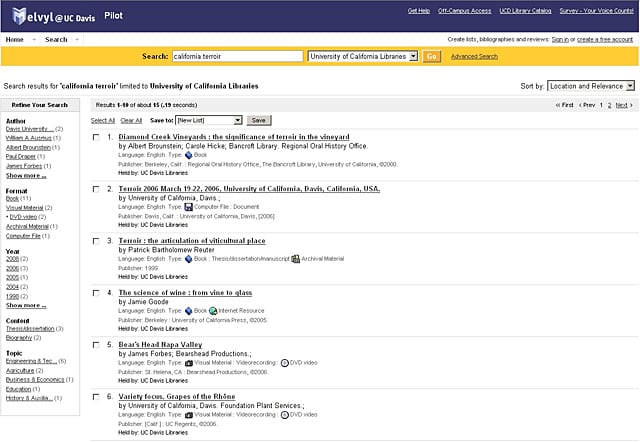Screen dimensions: 640x443
Task: Tick the checkbox for Terroir articulation thesis
Action: pyautogui.click(x=96, y=241)
